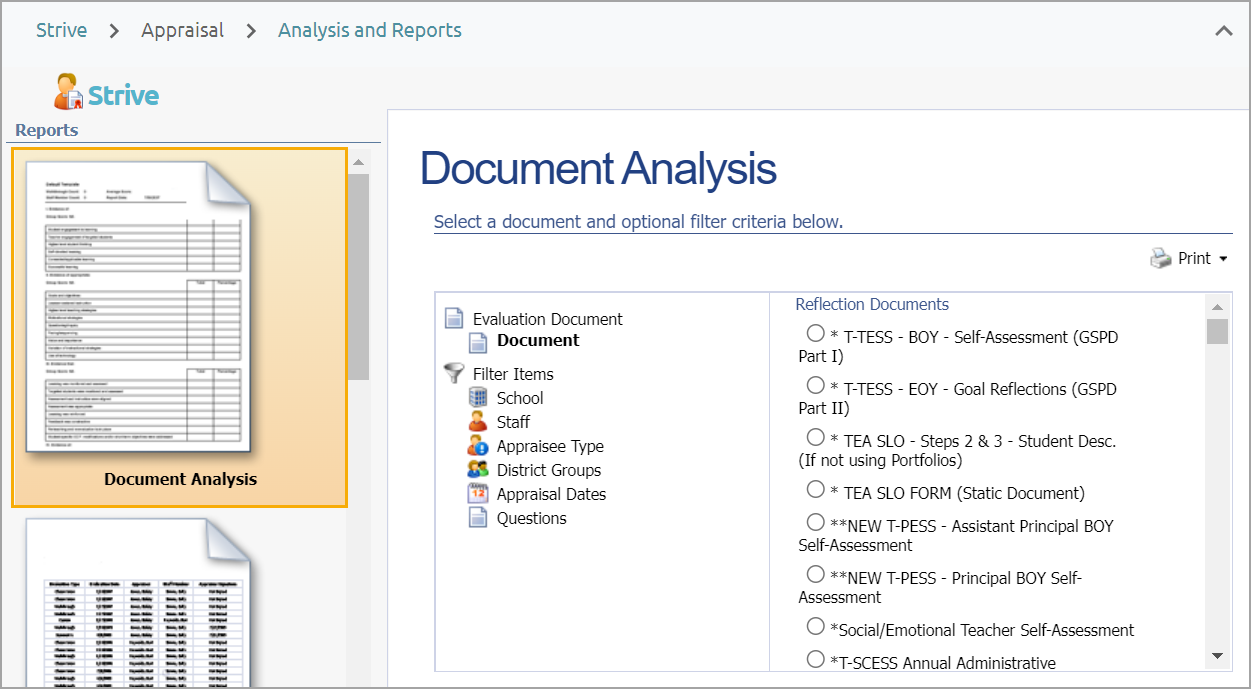1251x689 pixels.
Task: Select the bold Document tree item
Action: tap(538, 340)
